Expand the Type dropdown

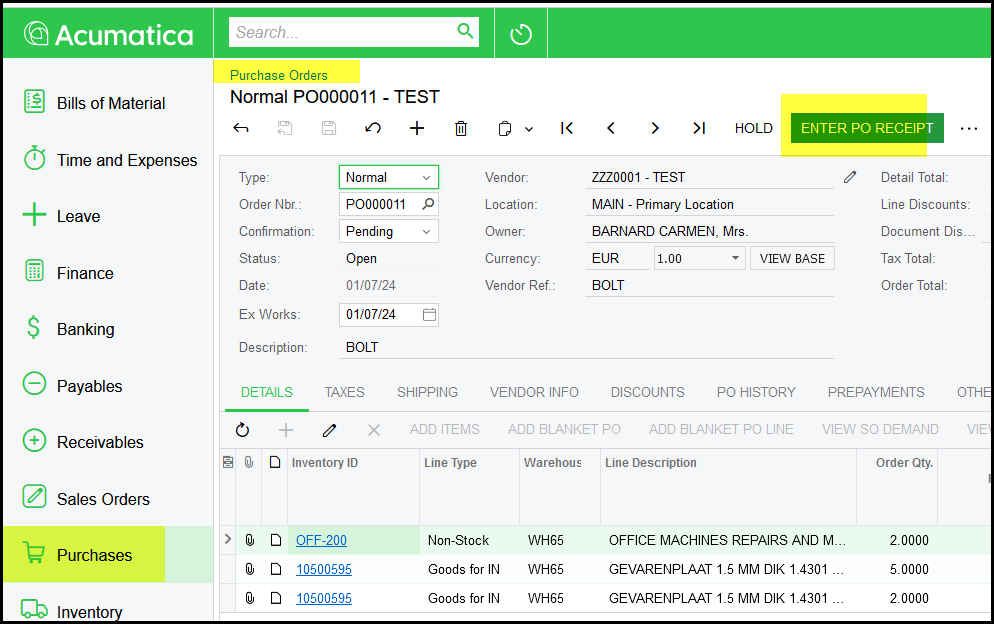[426, 178]
